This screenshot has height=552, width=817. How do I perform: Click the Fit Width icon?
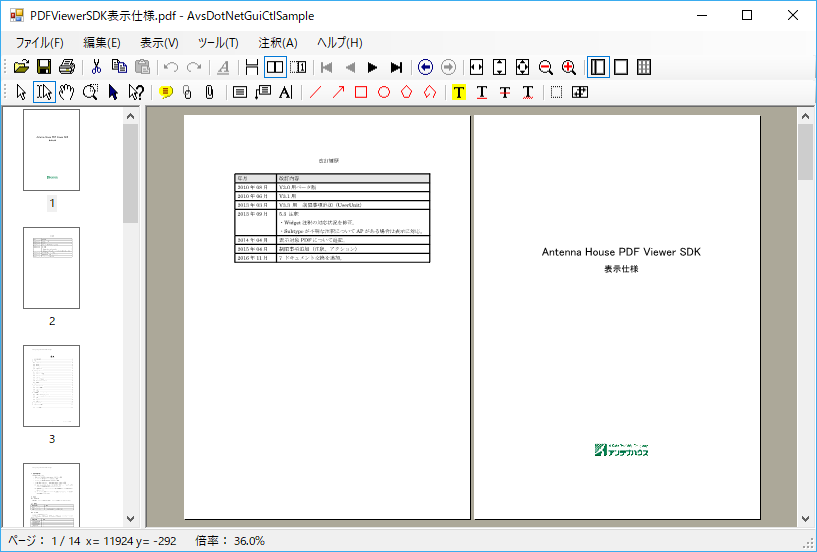coord(476,67)
